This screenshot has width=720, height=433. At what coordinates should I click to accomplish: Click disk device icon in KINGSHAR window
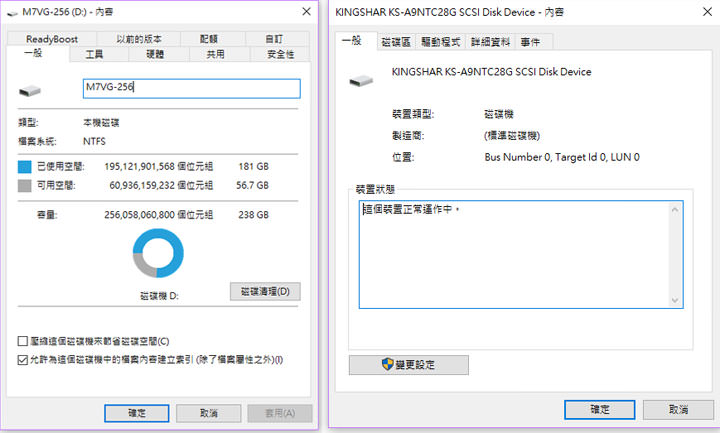(361, 81)
